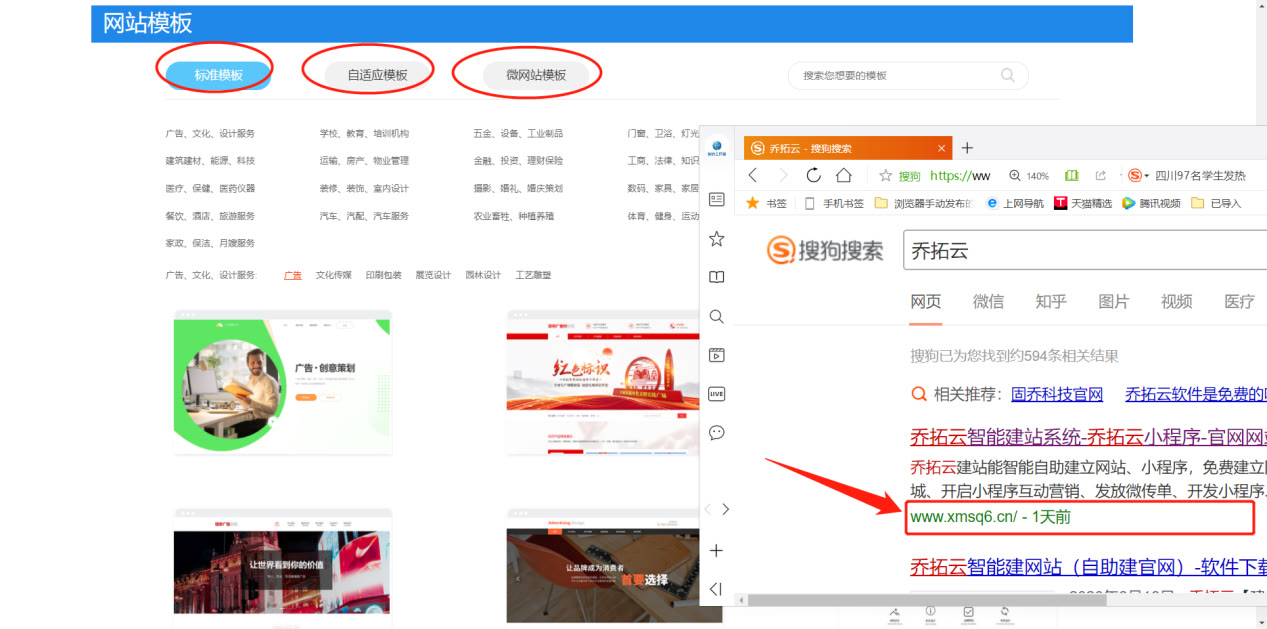
Task: Toggle the bookmark star in the address bar
Action: coord(886,175)
